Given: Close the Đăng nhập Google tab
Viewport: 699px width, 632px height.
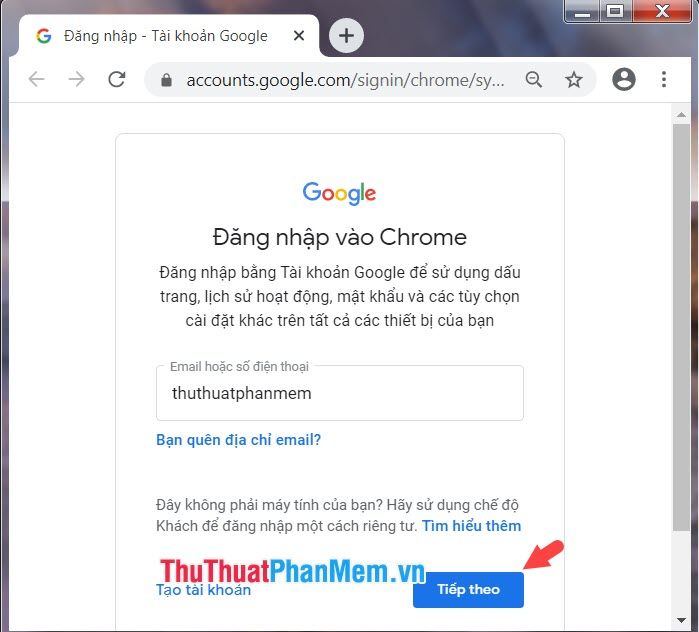Looking at the screenshot, I should point(299,35).
